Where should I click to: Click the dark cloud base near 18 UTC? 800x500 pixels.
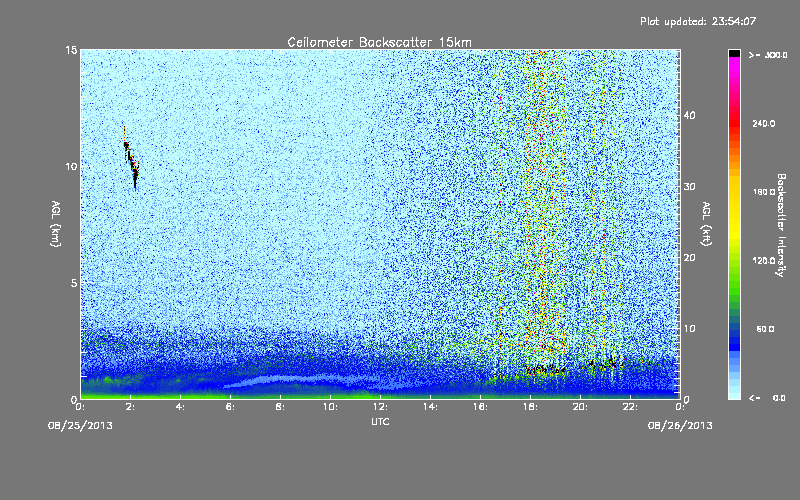[545, 368]
